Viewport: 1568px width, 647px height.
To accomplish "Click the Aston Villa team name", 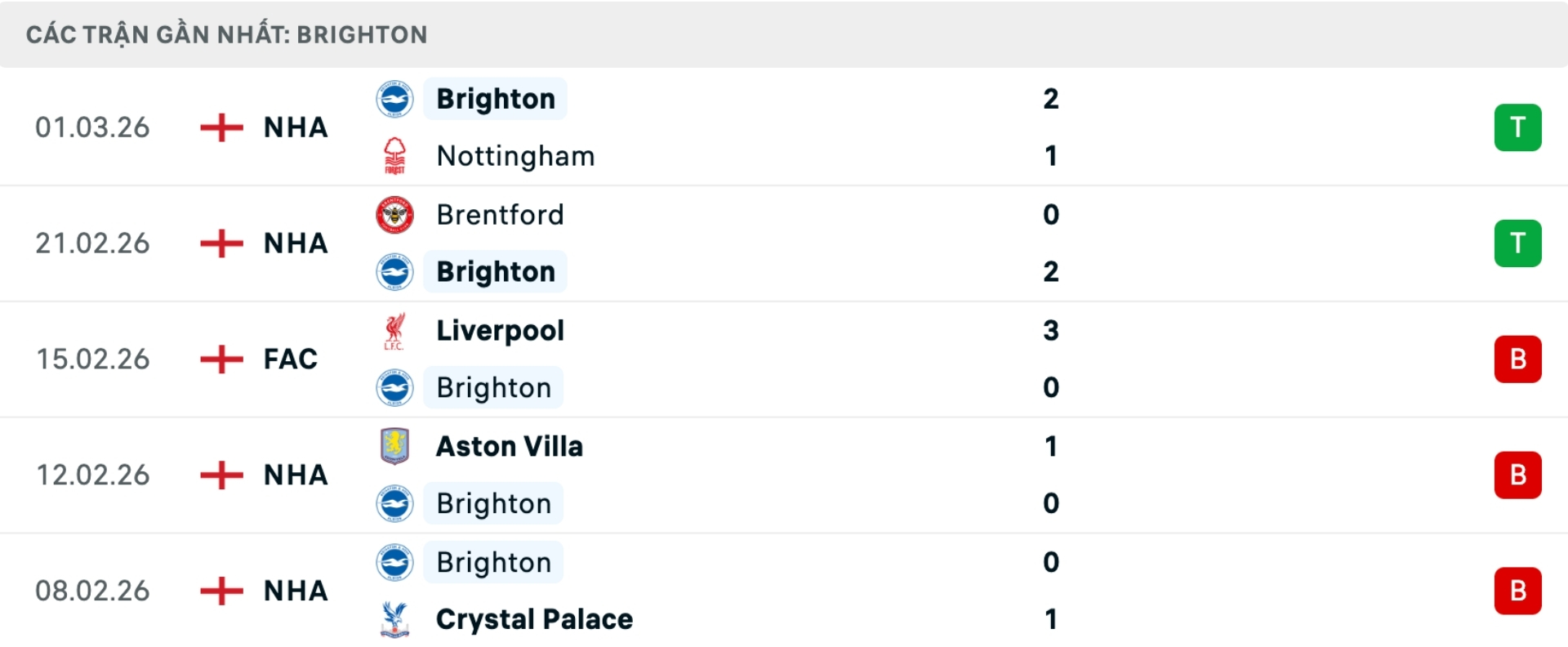I will coord(510,446).
